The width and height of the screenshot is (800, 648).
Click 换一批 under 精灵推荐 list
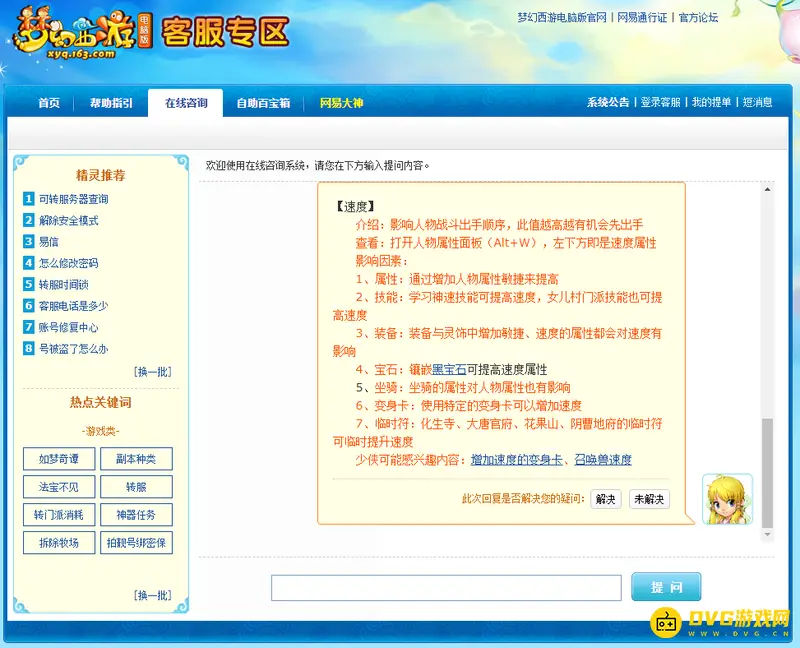tap(153, 372)
